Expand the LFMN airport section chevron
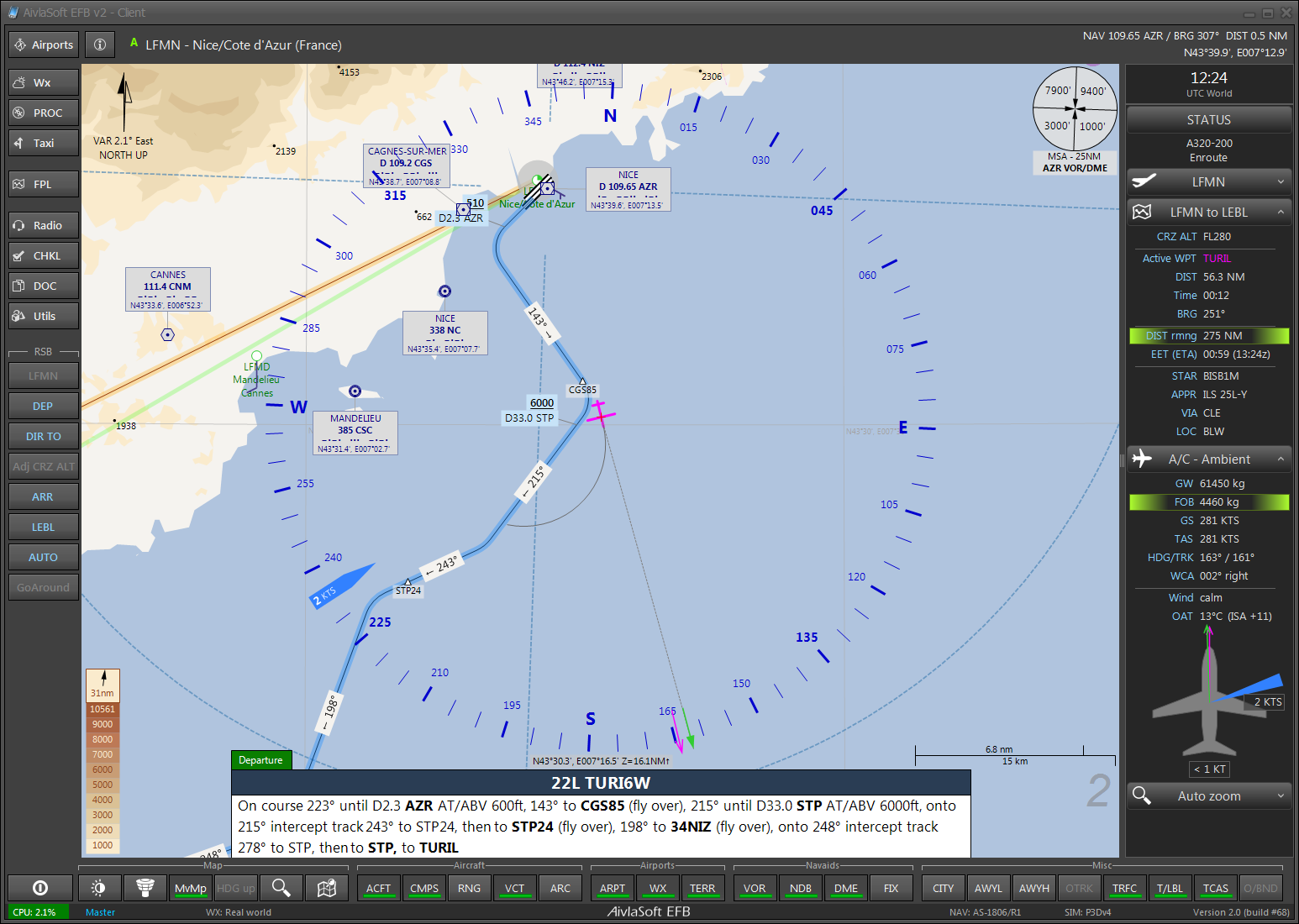 [1281, 182]
